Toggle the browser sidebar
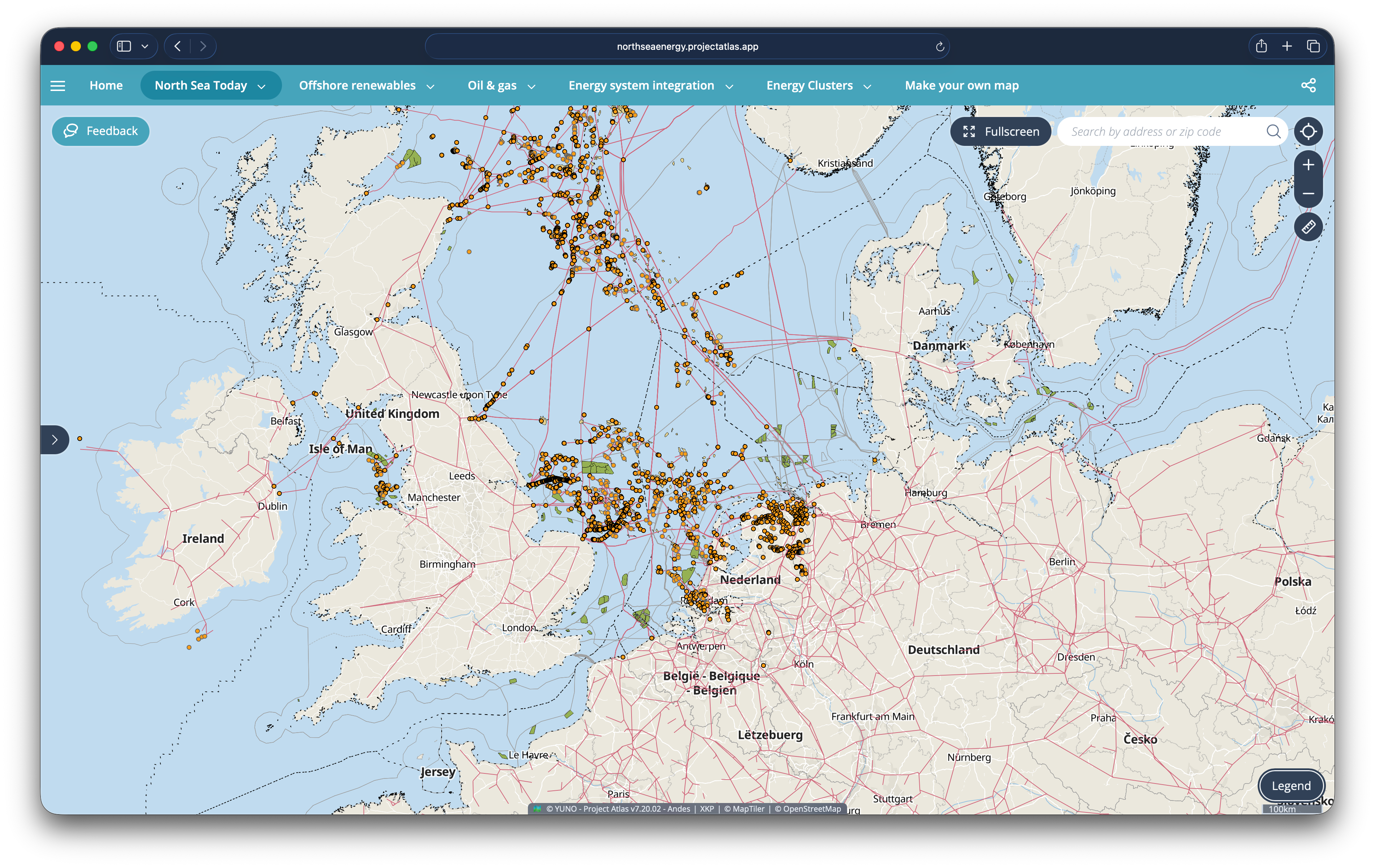Image resolution: width=1375 pixels, height=868 pixels. tap(124, 46)
